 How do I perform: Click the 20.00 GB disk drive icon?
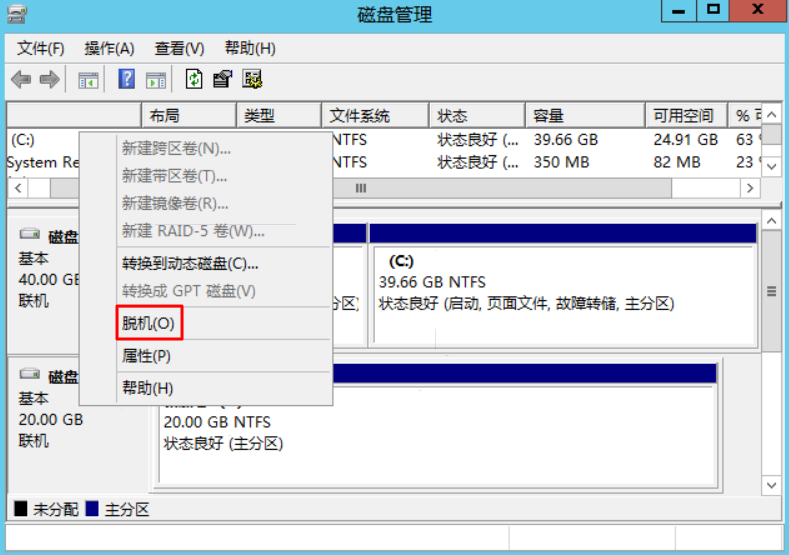point(30,374)
